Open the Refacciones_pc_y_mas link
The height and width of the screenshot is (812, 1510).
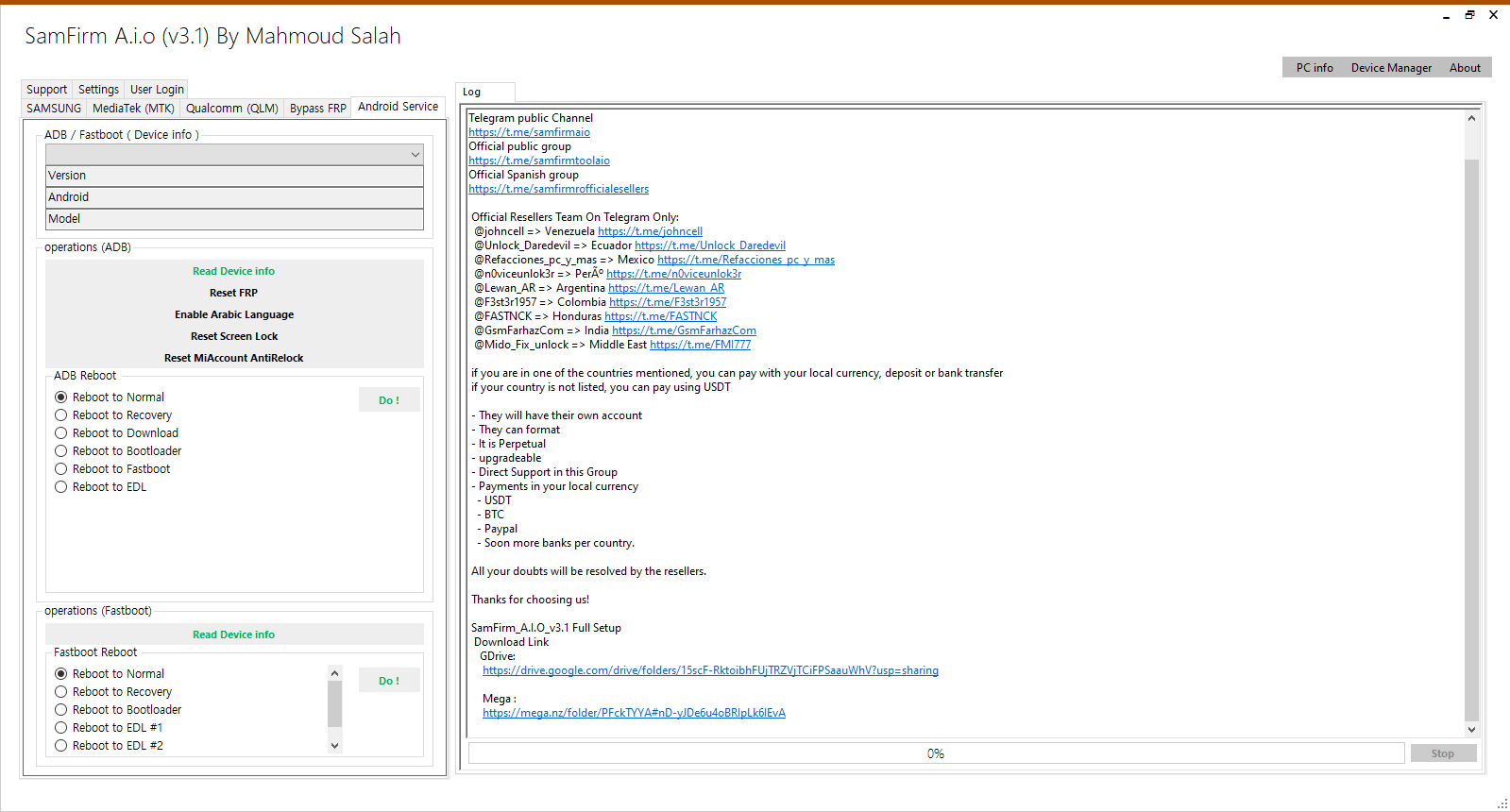tap(746, 260)
